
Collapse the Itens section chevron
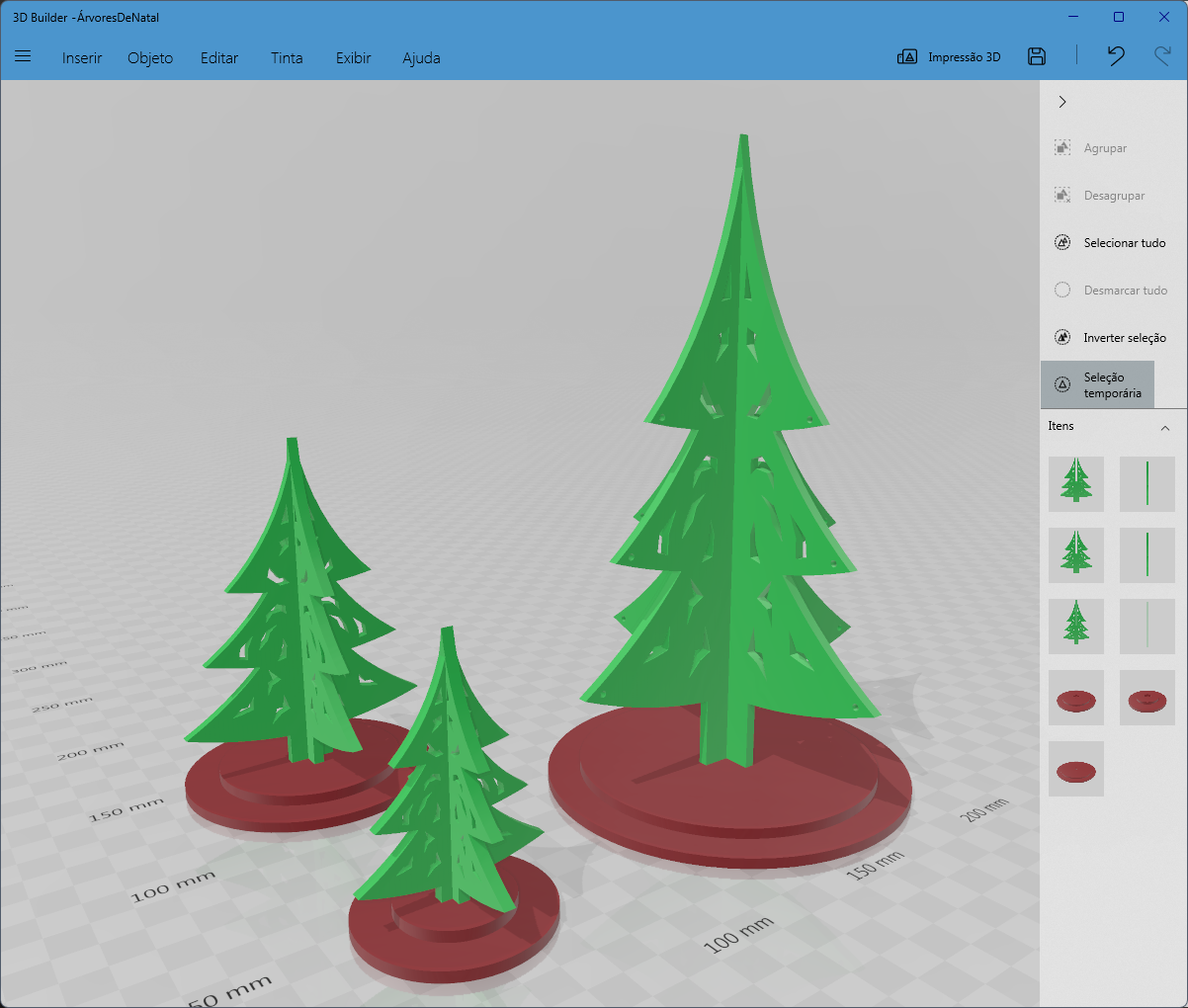pyautogui.click(x=1165, y=427)
